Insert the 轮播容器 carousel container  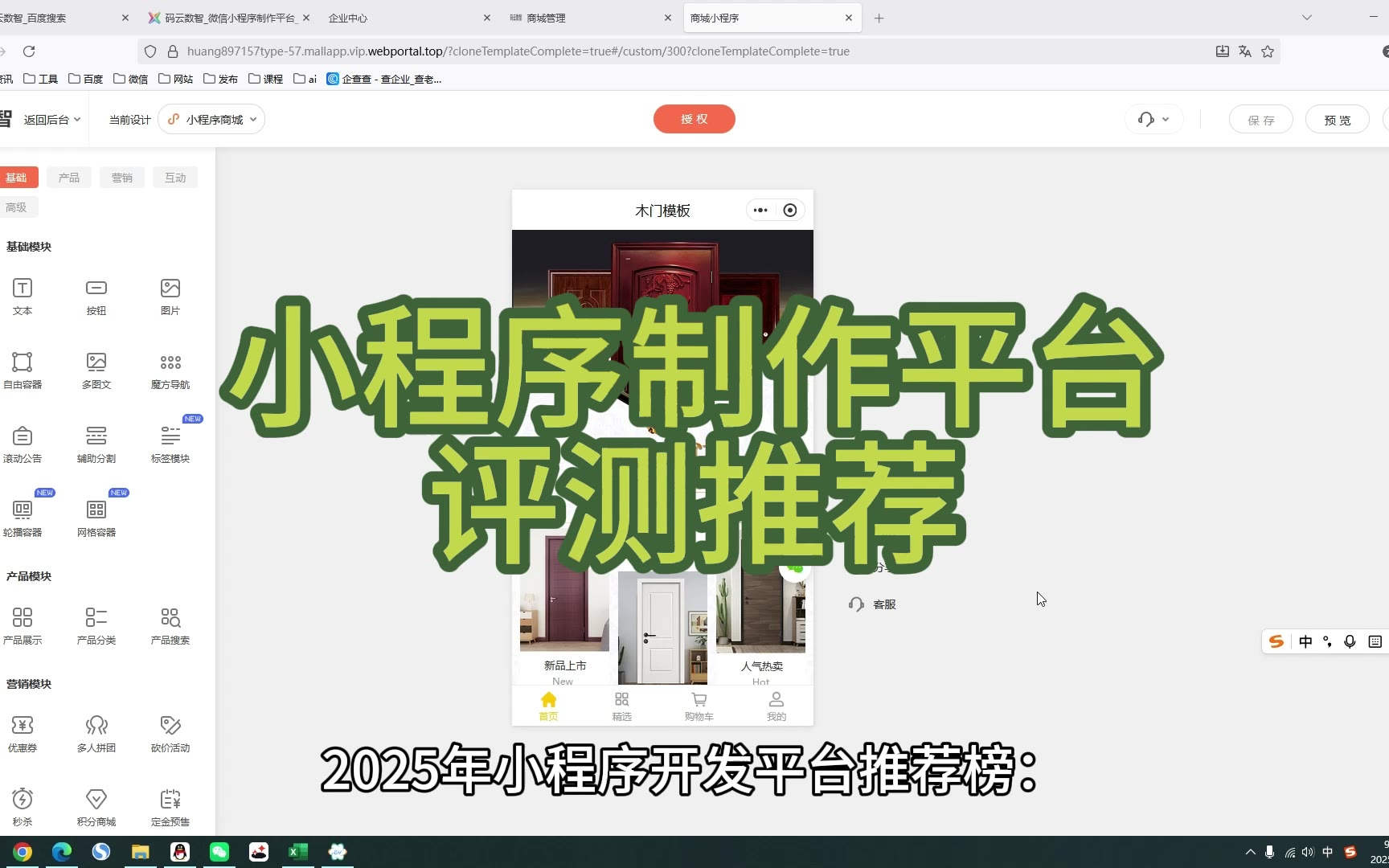click(x=23, y=518)
